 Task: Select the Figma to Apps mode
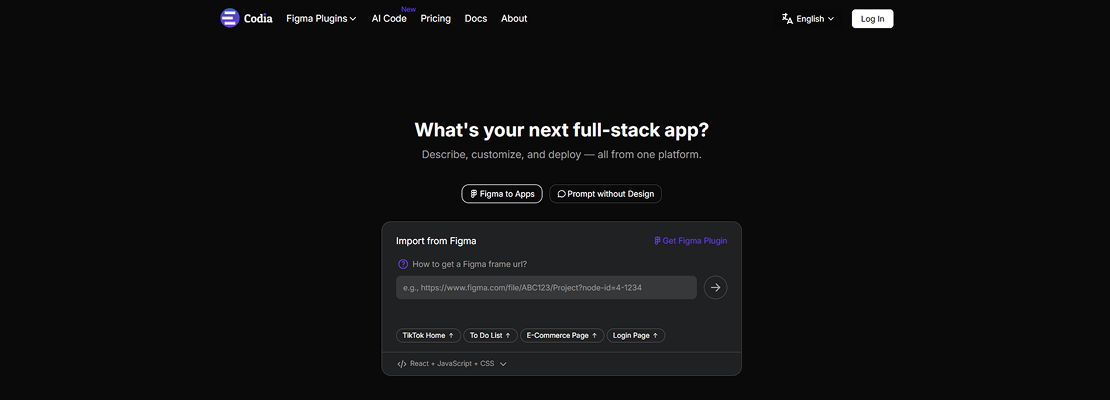[502, 194]
